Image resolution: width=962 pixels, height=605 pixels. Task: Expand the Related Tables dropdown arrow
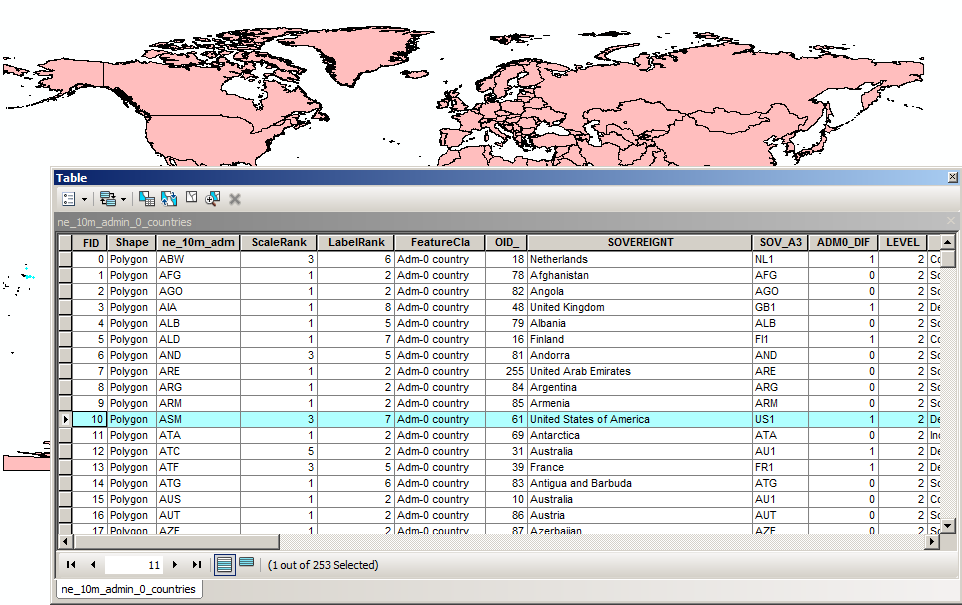pos(123,198)
